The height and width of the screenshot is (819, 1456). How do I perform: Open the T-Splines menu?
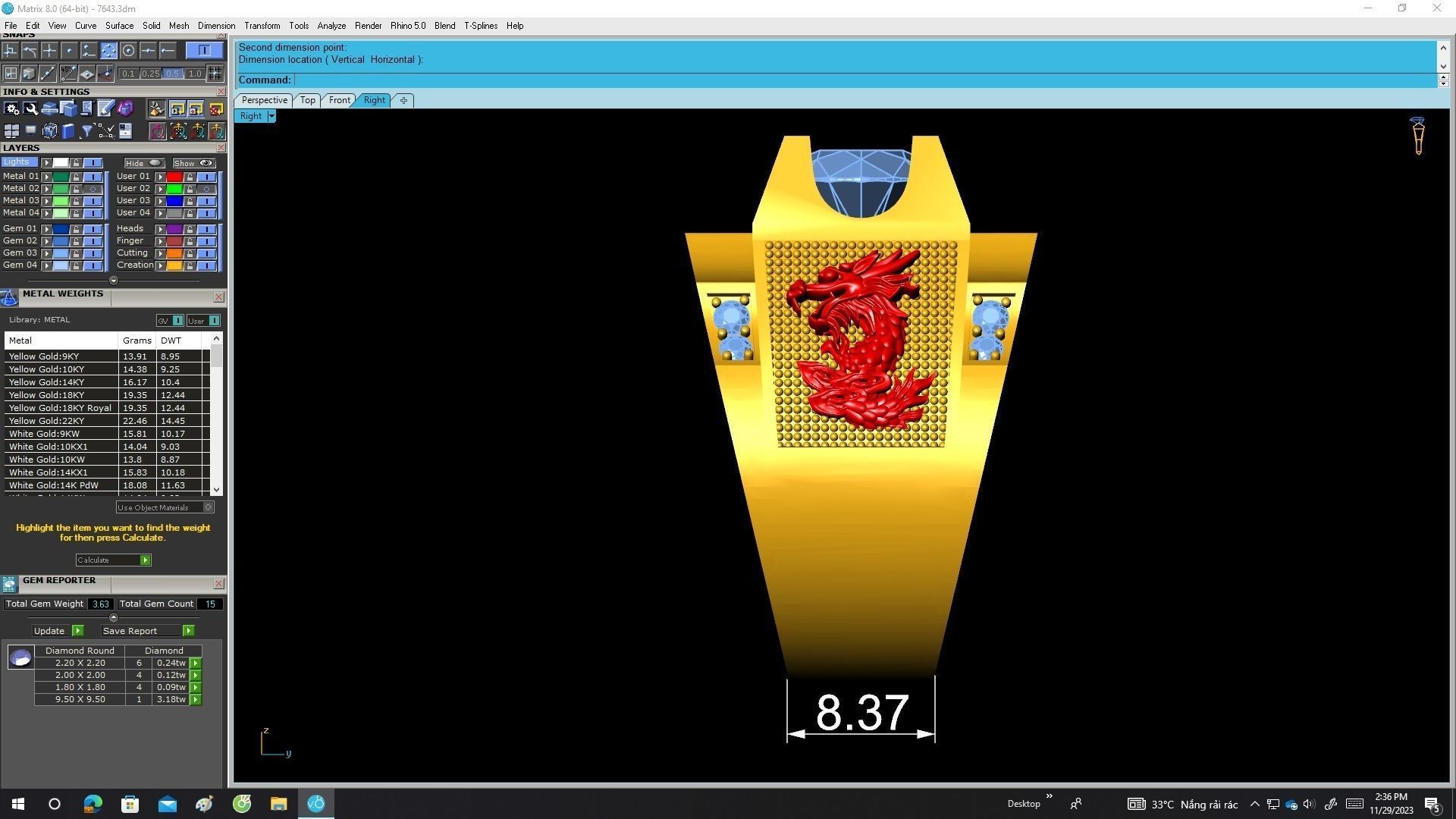tap(481, 26)
